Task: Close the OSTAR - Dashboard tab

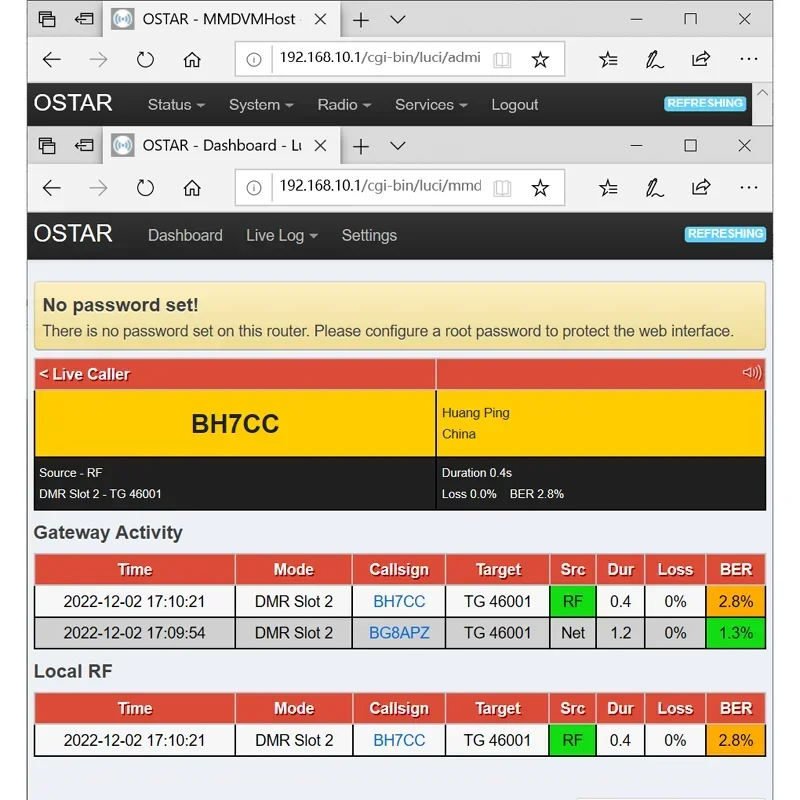Action: [x=320, y=146]
